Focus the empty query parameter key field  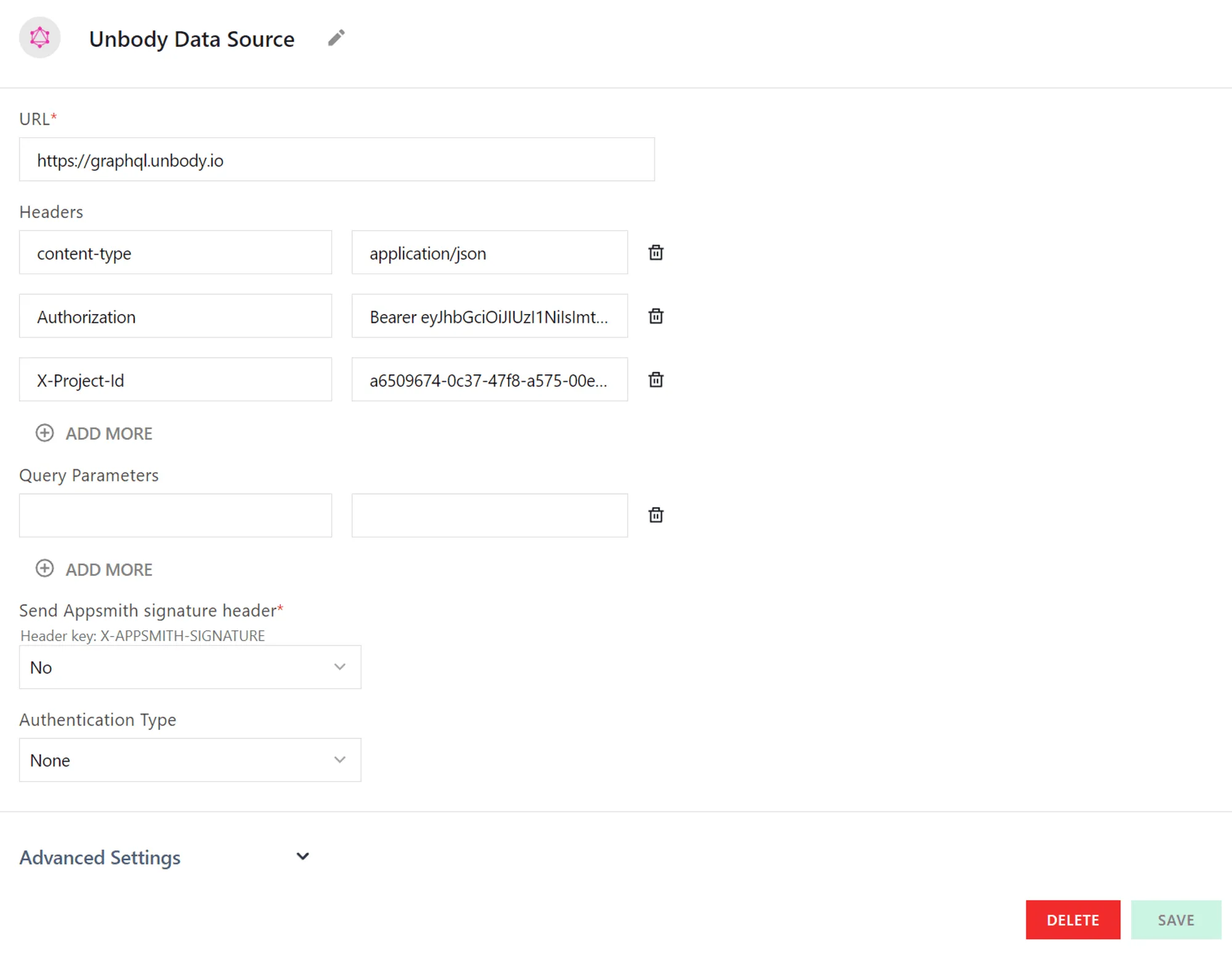[176, 515]
